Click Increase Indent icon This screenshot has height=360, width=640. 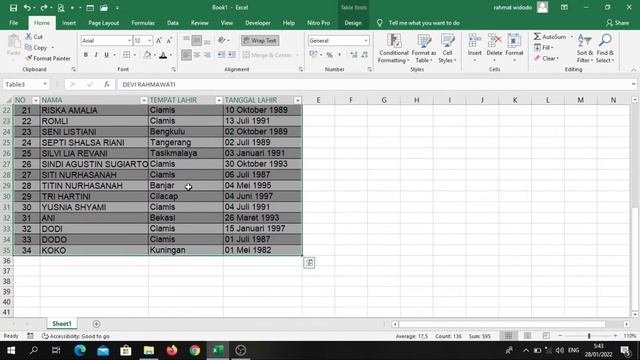[x=231, y=55]
